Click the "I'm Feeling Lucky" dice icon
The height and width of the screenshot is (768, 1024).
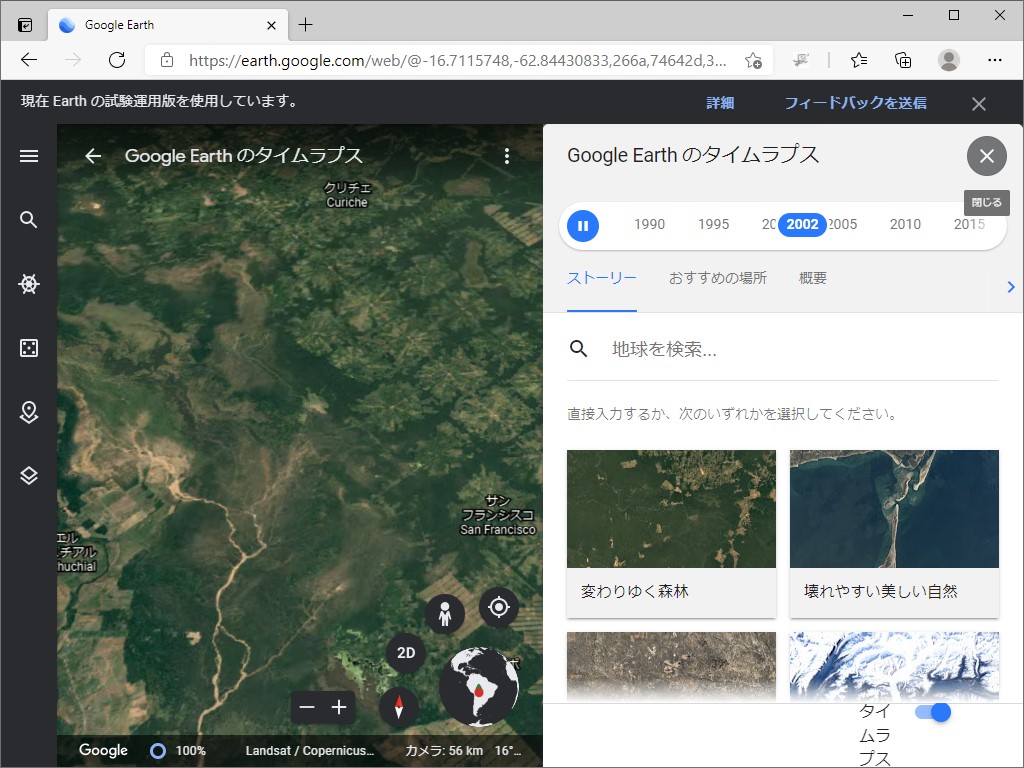pyautogui.click(x=29, y=348)
